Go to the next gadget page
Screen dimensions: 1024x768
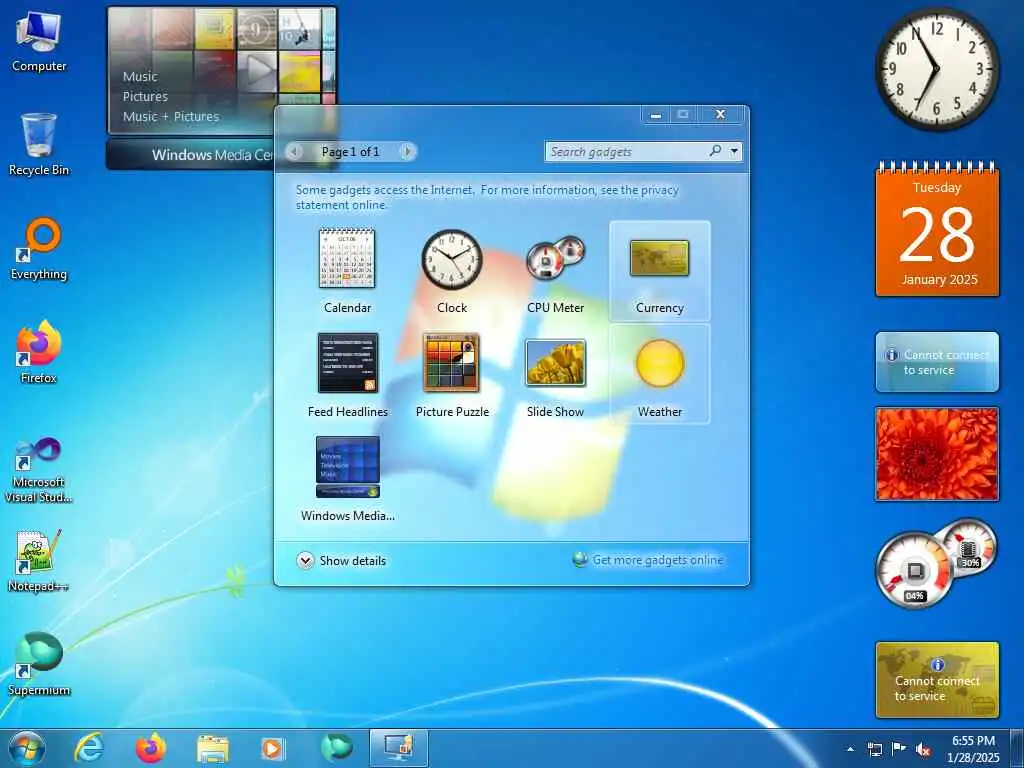[x=407, y=152]
